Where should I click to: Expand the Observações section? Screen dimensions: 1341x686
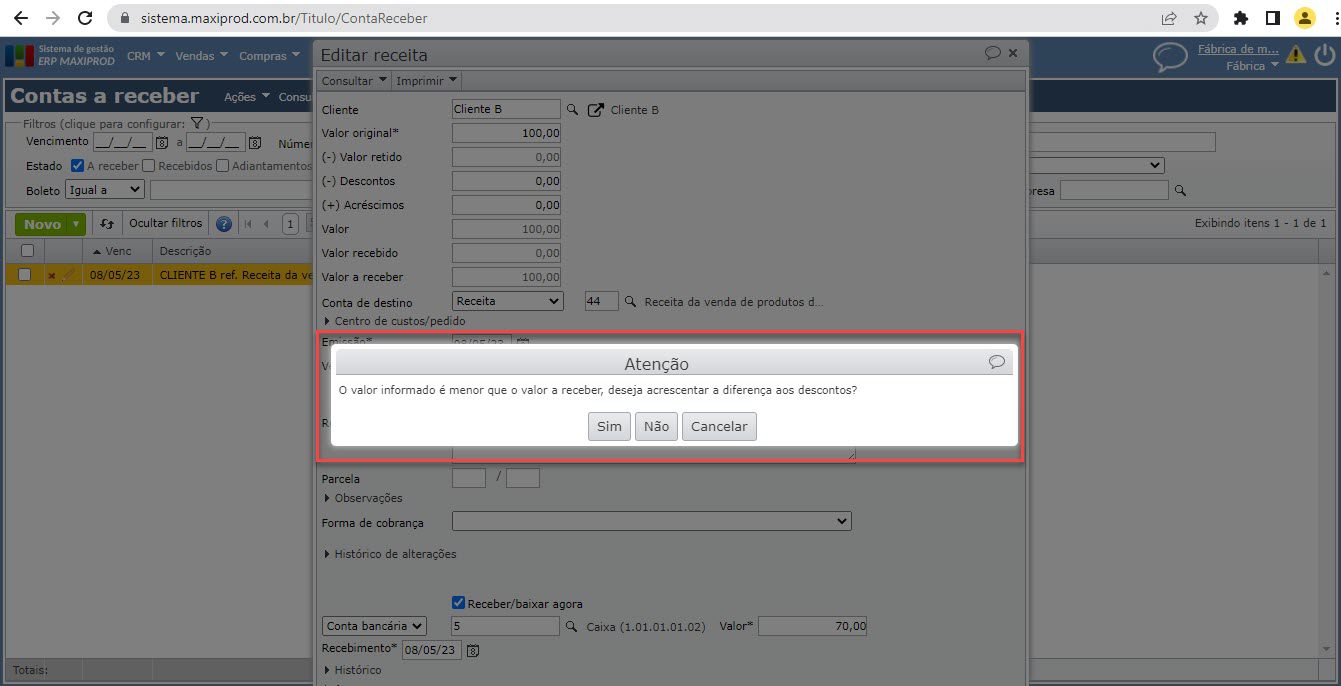[363, 498]
